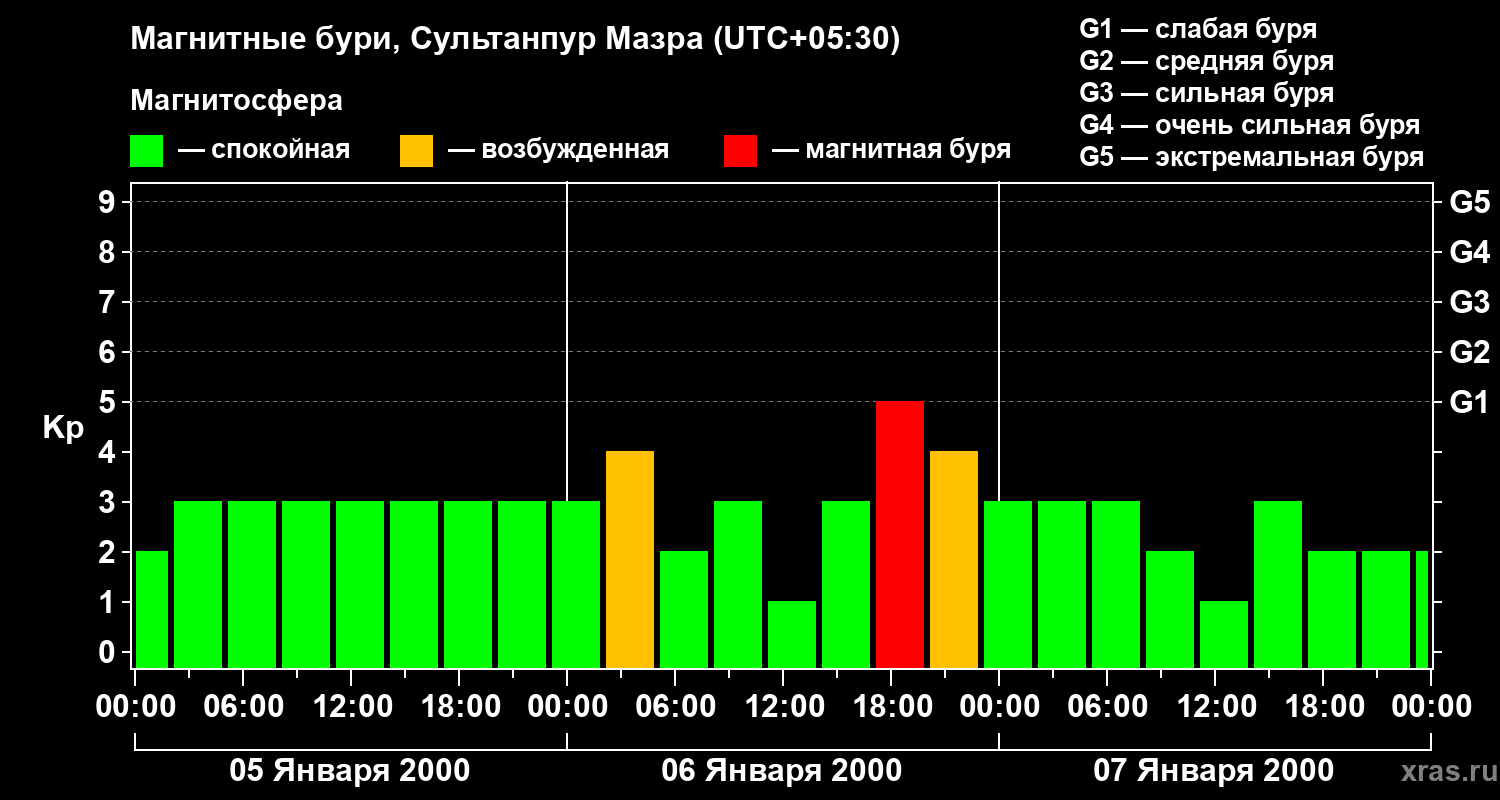Click the '12:00' time label above 05 Января 2000

(x=351, y=707)
